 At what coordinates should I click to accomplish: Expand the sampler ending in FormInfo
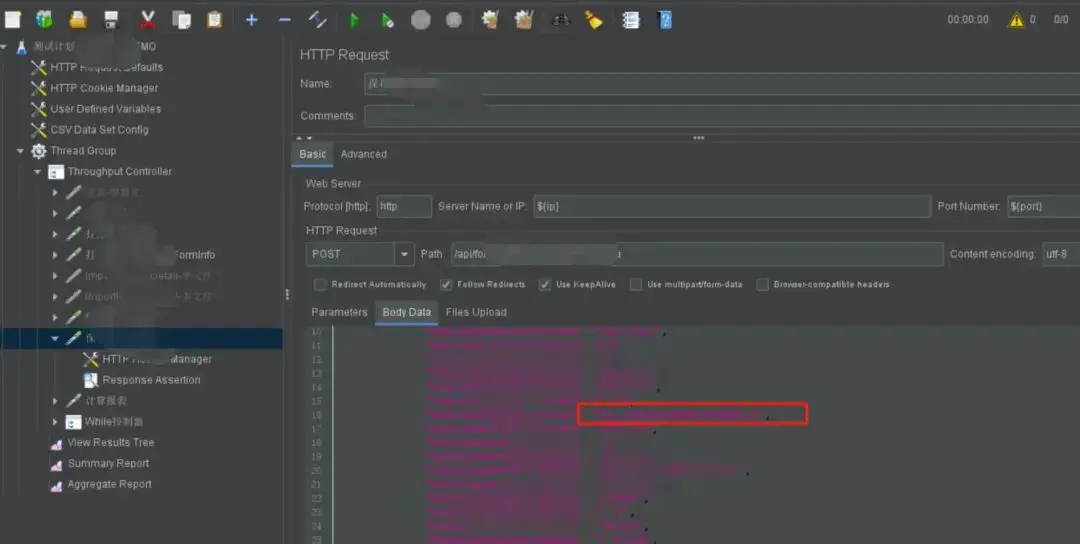[x=55, y=255]
